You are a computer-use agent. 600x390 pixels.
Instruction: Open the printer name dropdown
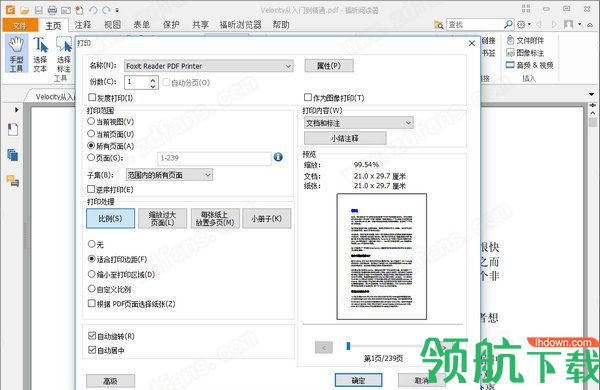209,66
